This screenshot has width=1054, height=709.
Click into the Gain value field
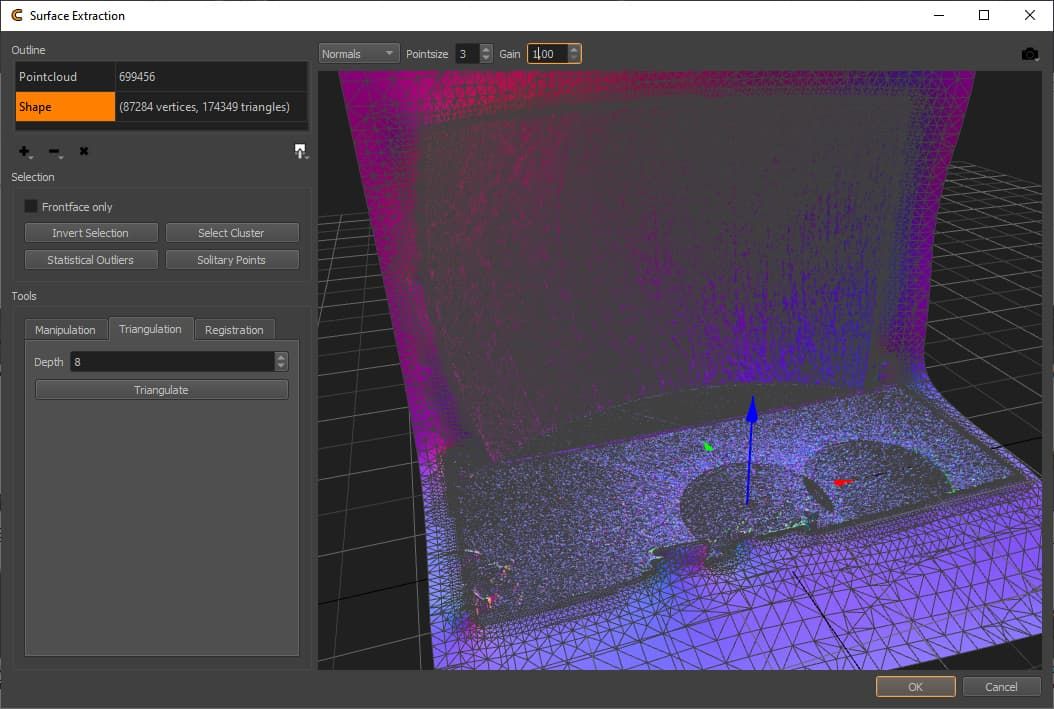(548, 54)
